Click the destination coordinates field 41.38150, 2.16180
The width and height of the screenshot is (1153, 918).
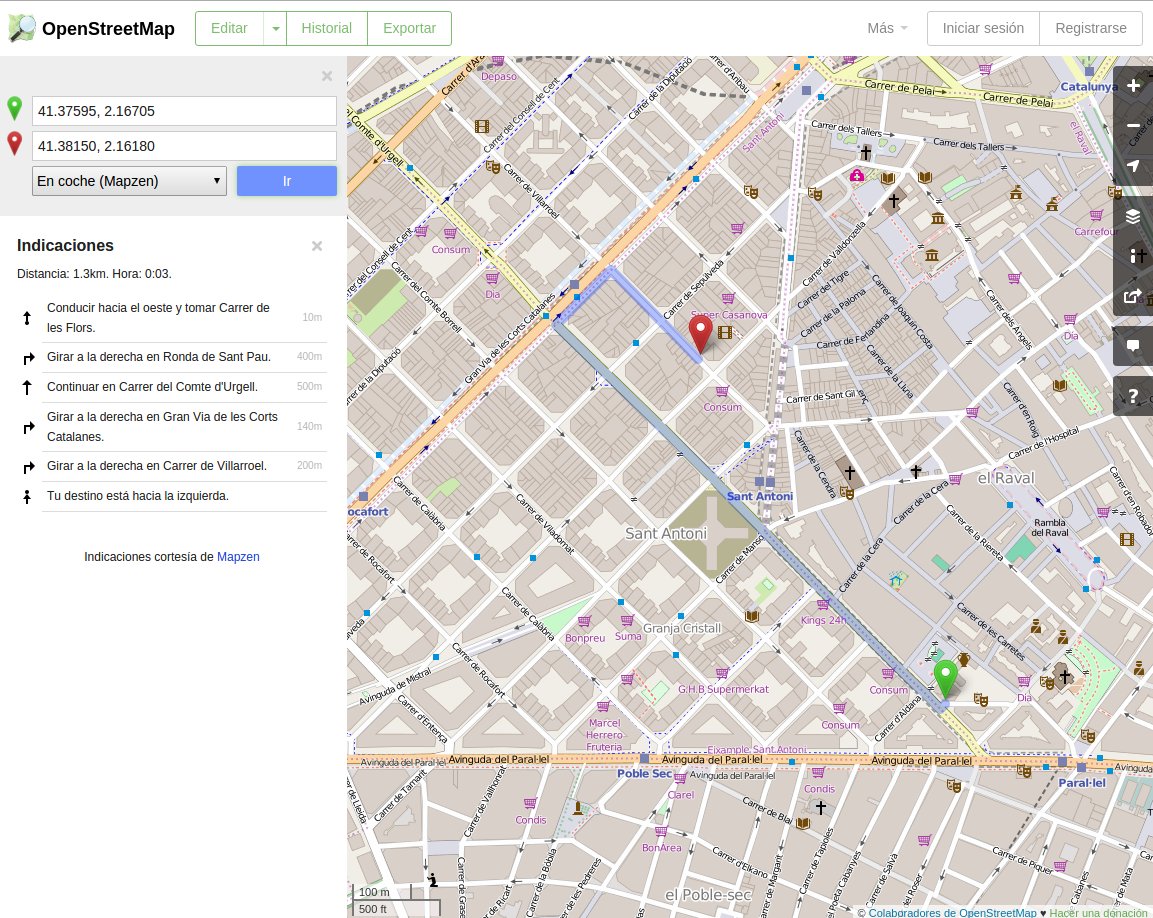coord(185,146)
